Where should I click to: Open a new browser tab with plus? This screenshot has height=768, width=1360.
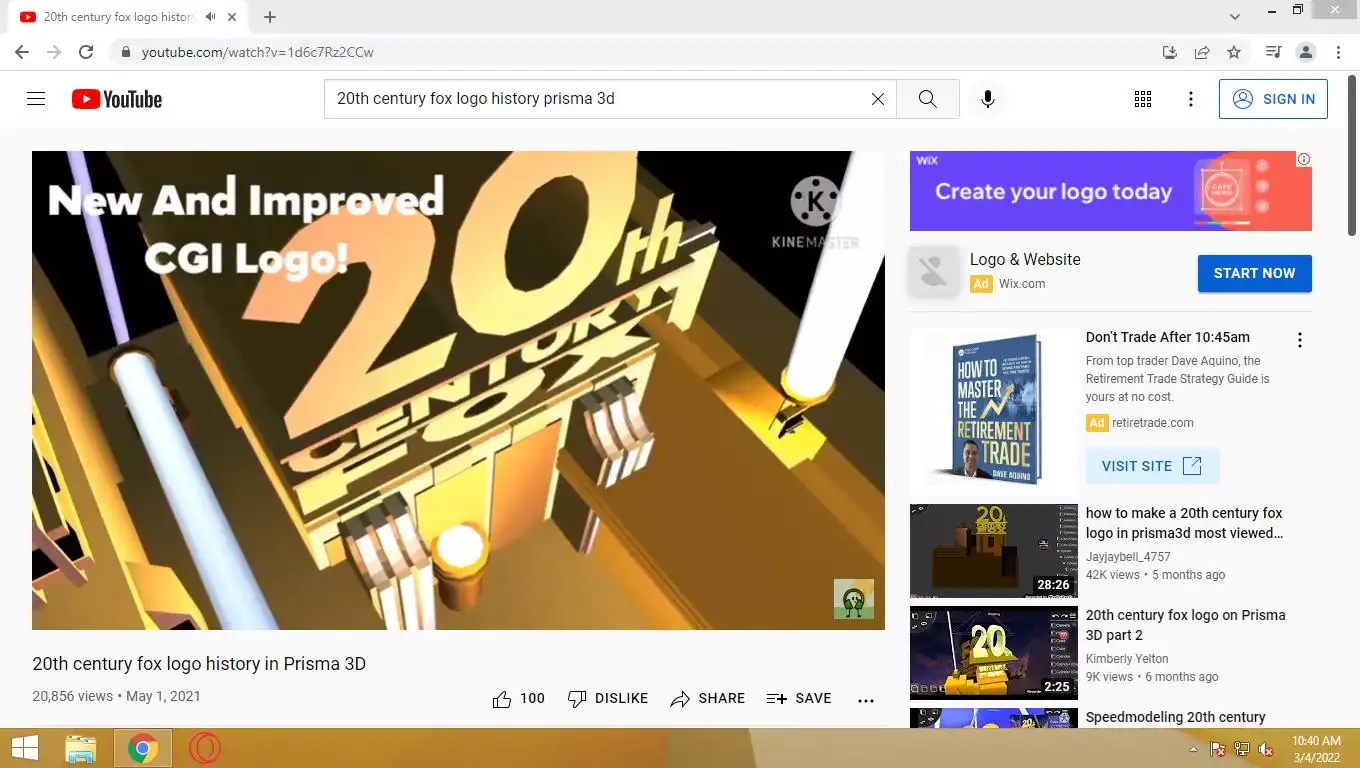point(269,17)
